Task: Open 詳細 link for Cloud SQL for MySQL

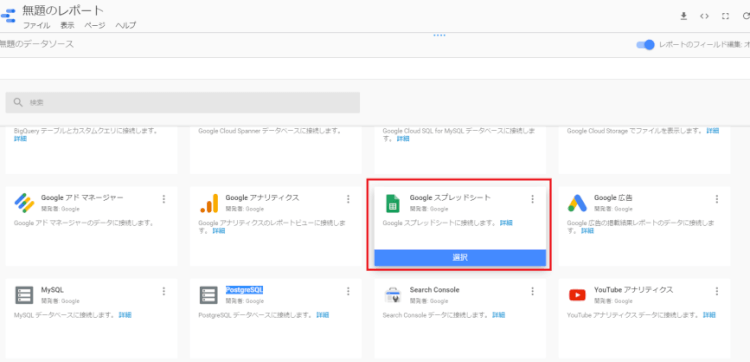Action: [x=403, y=139]
